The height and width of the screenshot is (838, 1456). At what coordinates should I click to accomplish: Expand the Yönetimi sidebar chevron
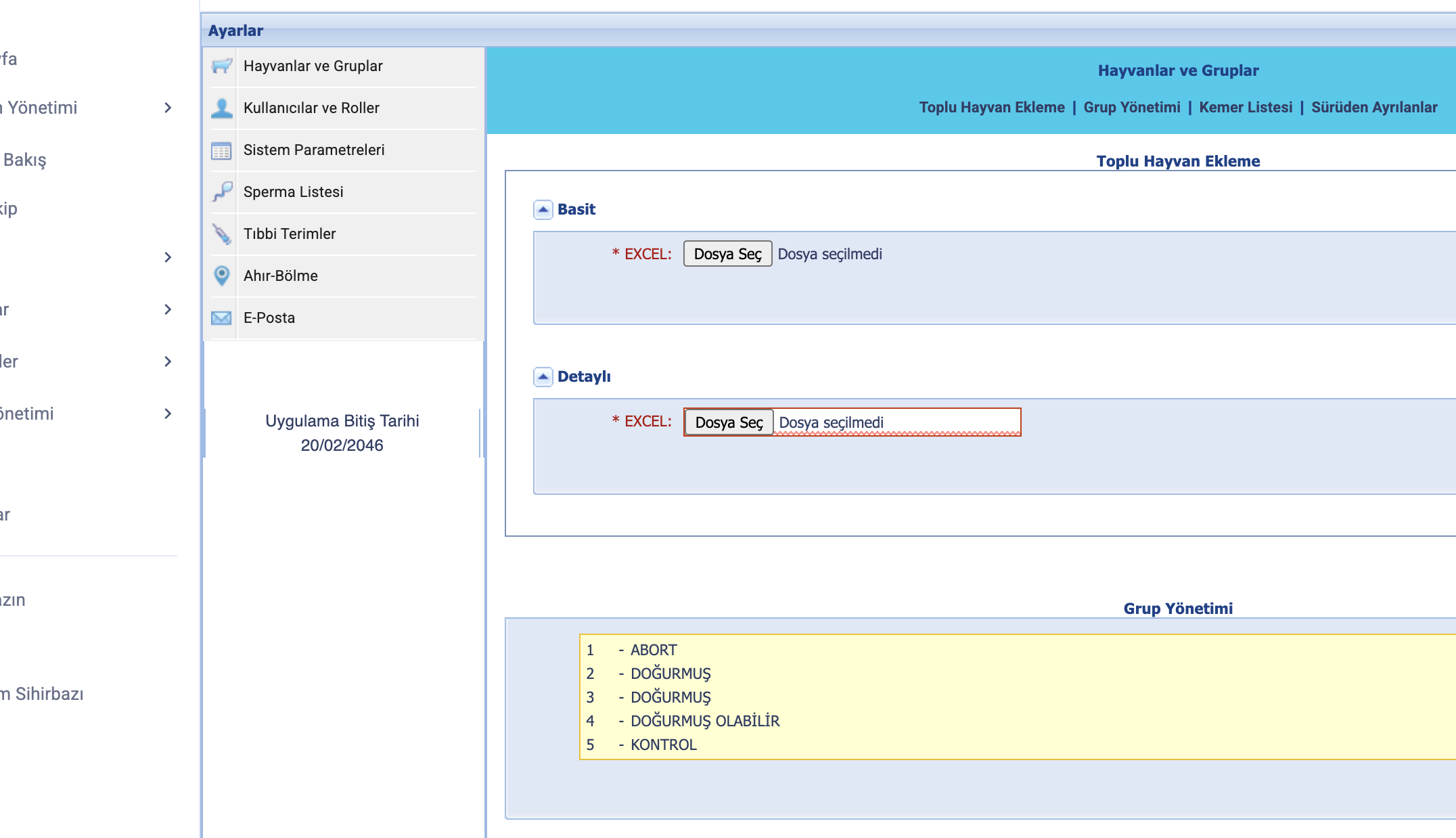[x=168, y=108]
